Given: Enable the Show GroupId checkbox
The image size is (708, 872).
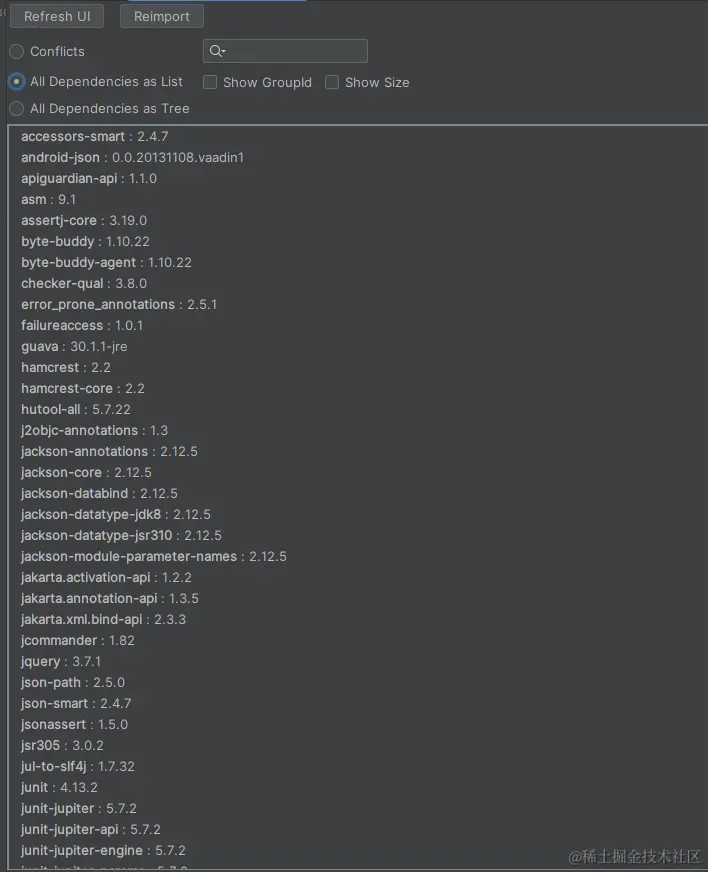Looking at the screenshot, I should click(210, 82).
